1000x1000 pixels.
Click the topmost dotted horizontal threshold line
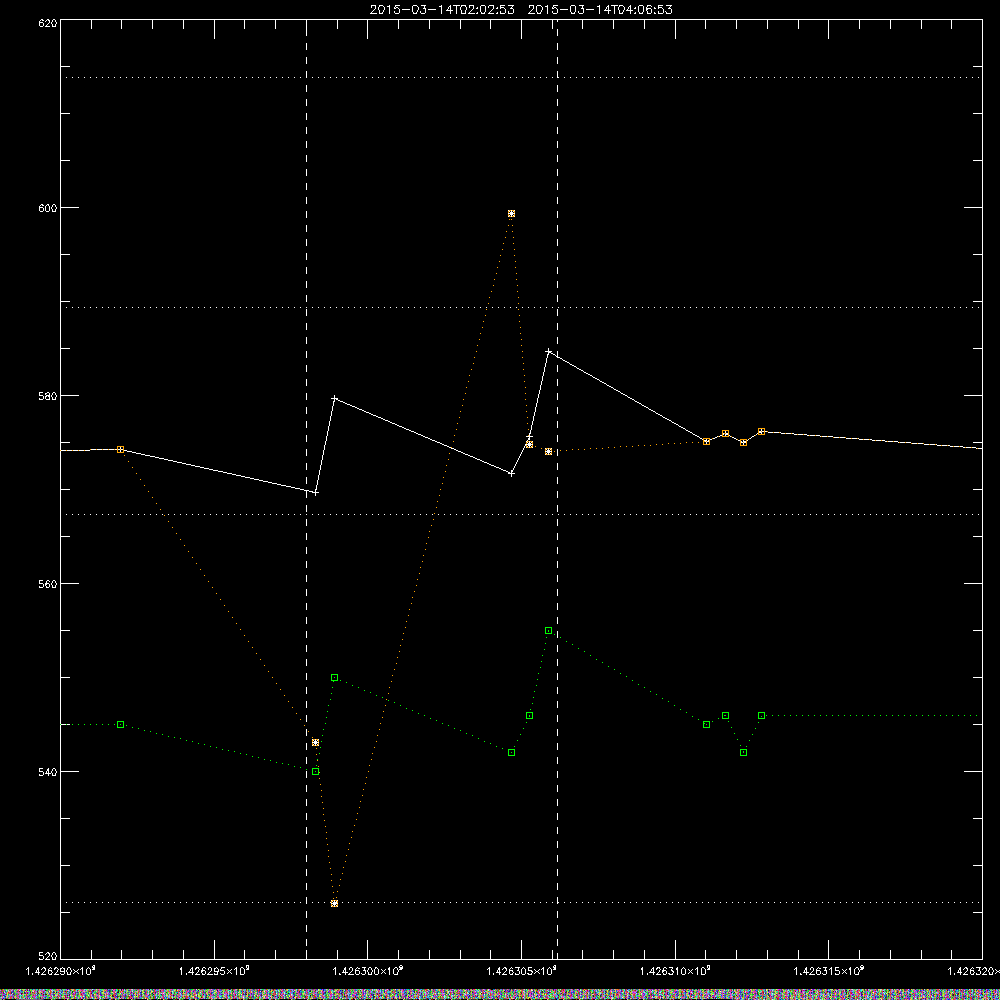click(x=521, y=78)
